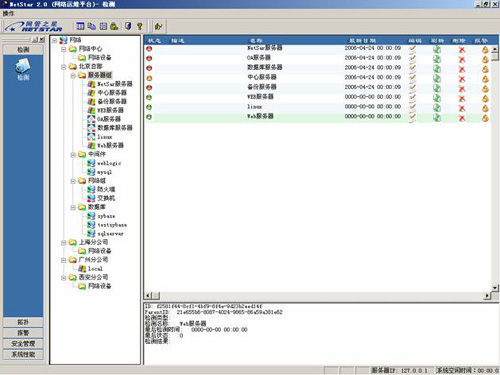The width and height of the screenshot is (500, 375).
Task: Click the table's vertical scrollbar up arrow
Action: click(495, 49)
